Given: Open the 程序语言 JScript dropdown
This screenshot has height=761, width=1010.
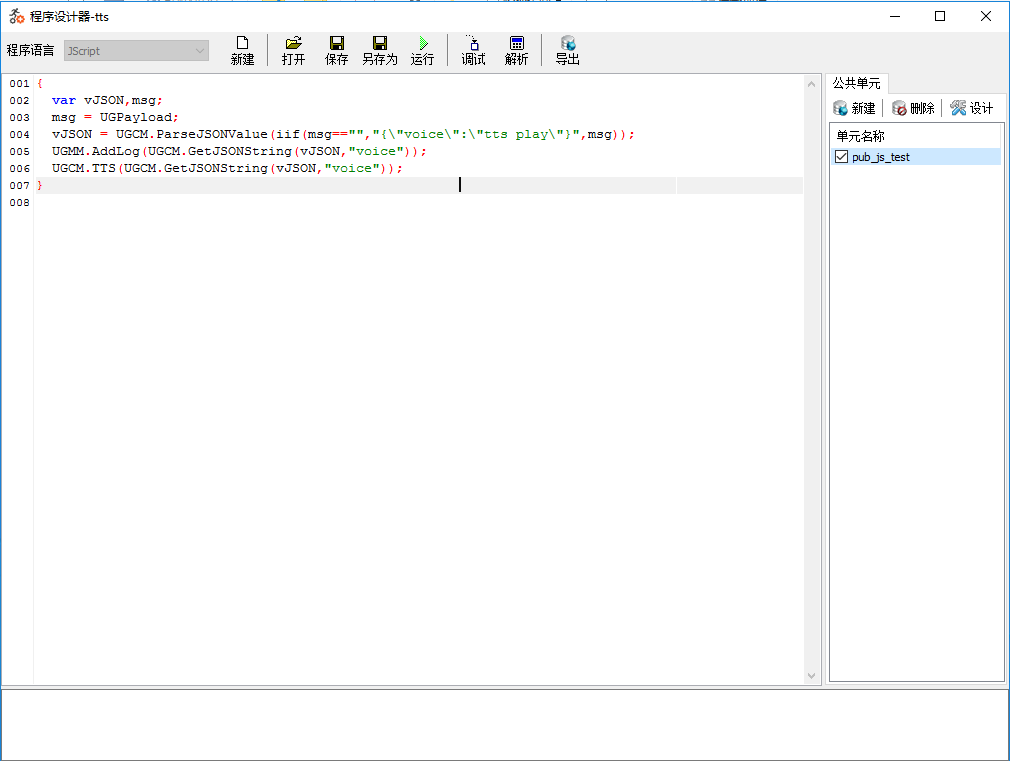Looking at the screenshot, I should [136, 51].
